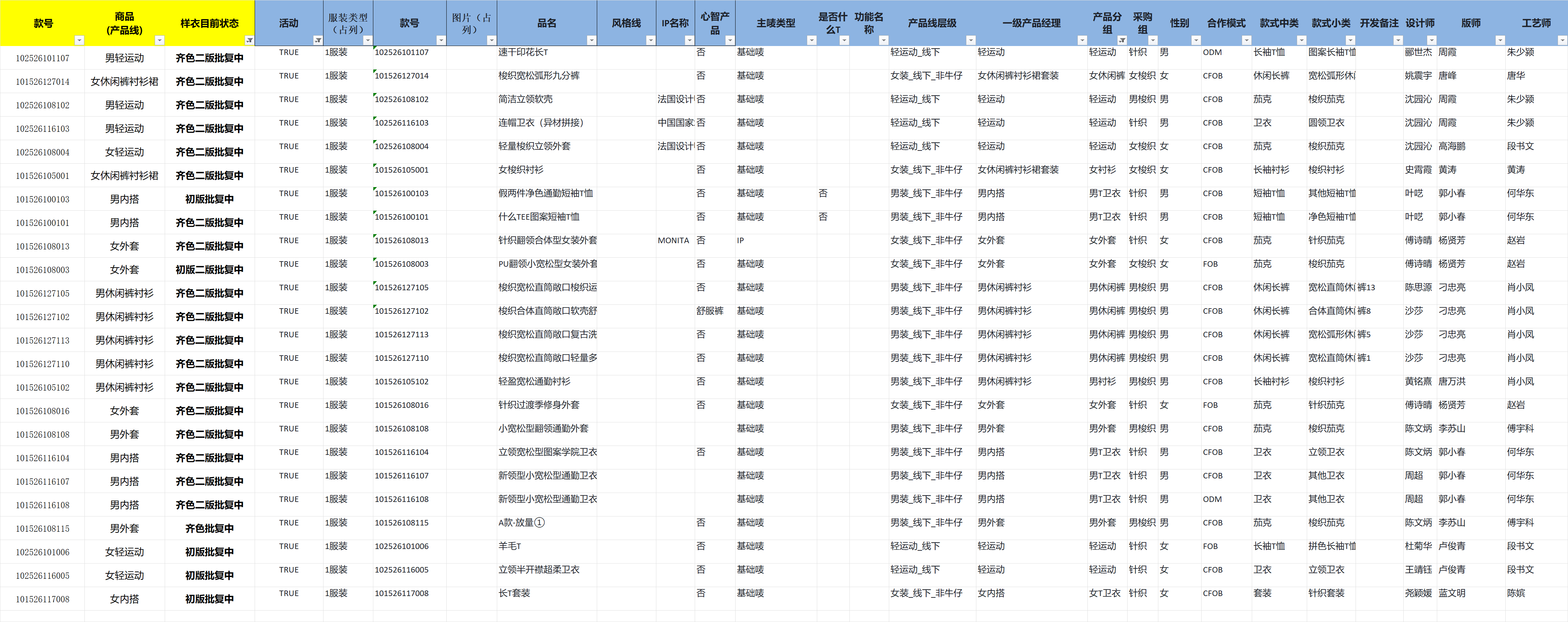
Task: Open filter dropdown of yellow 款号 header
Action: [x=79, y=40]
